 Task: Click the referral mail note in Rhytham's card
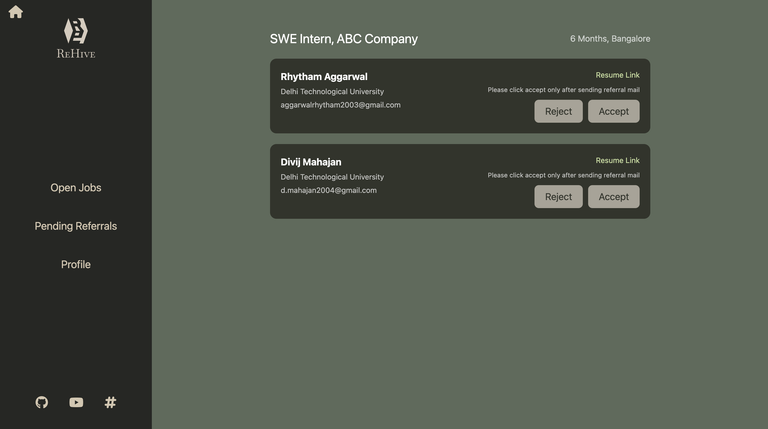[x=564, y=90]
